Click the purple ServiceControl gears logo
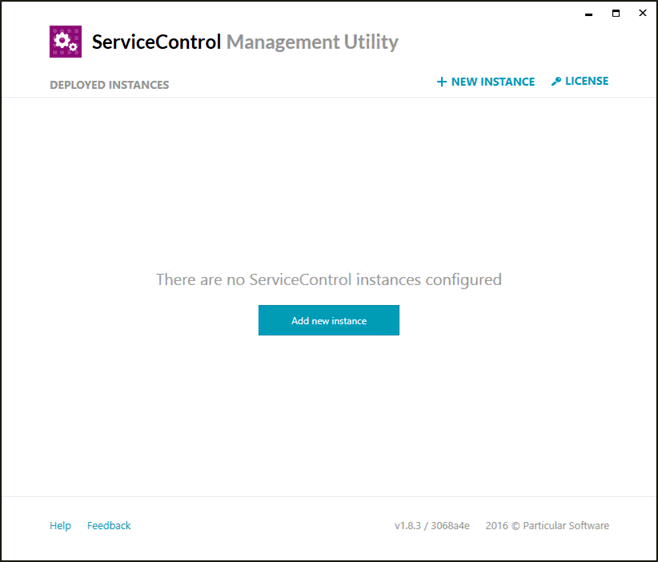The image size is (658, 562). [x=65, y=42]
